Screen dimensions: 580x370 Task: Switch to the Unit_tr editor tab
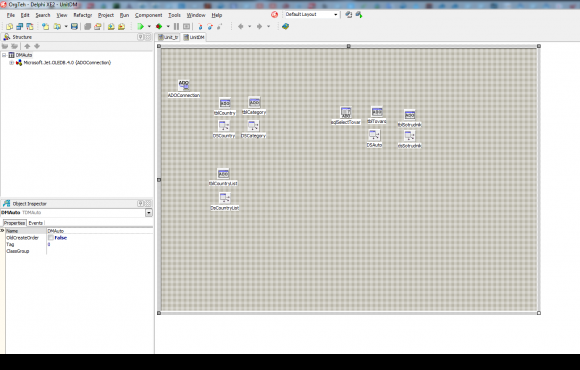168,37
